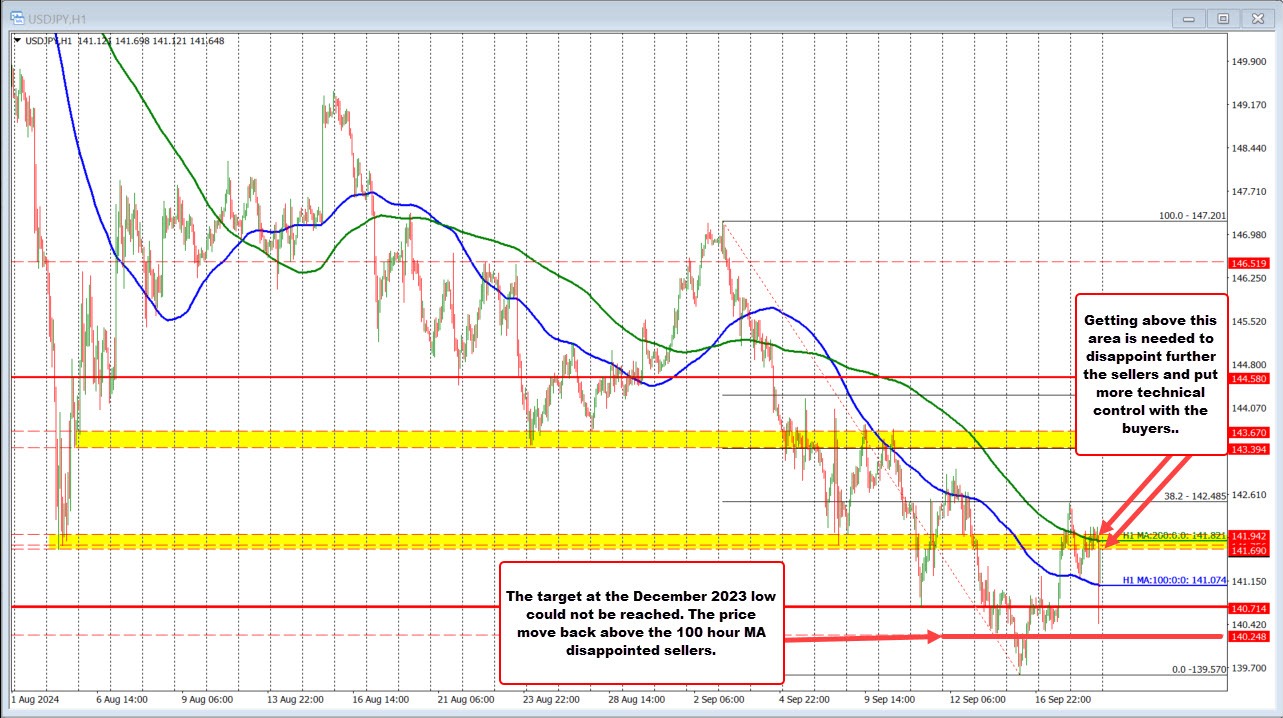Click the H1 MA:100 label at 141.074
This screenshot has width=1283, height=718.
coord(1171,578)
